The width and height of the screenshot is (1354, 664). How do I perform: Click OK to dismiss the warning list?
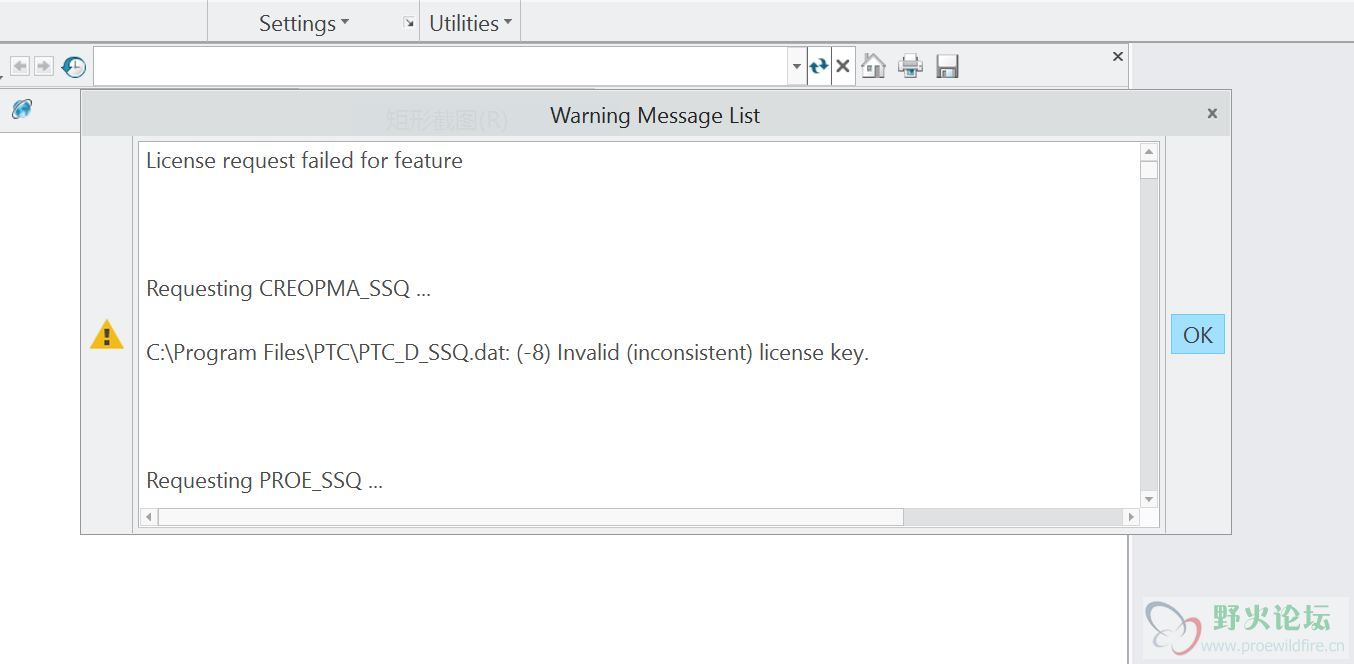click(1198, 335)
